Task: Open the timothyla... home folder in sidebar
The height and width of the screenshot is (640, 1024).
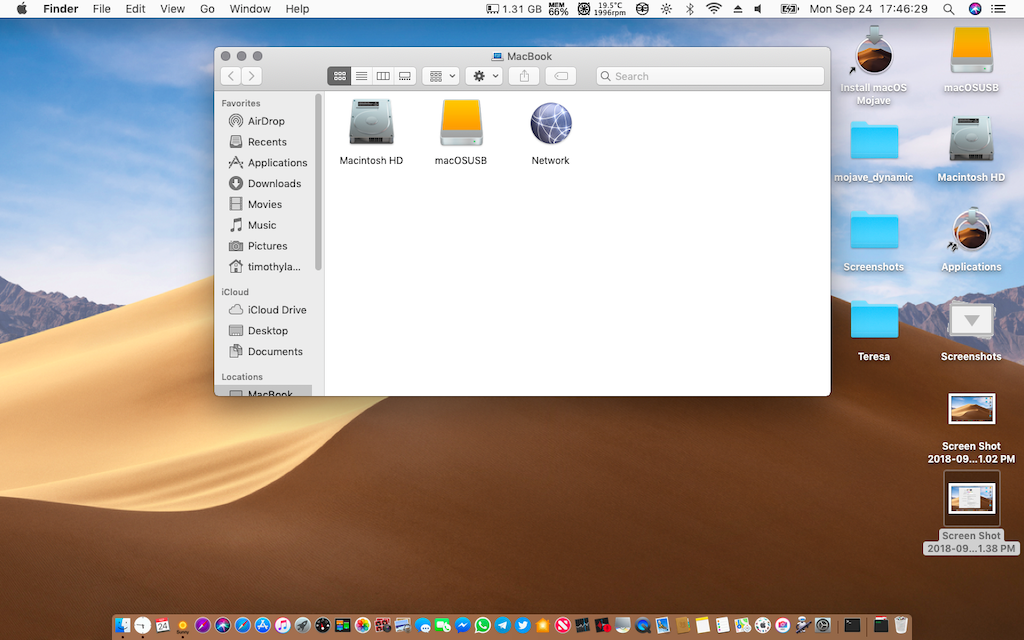Action: [274, 267]
